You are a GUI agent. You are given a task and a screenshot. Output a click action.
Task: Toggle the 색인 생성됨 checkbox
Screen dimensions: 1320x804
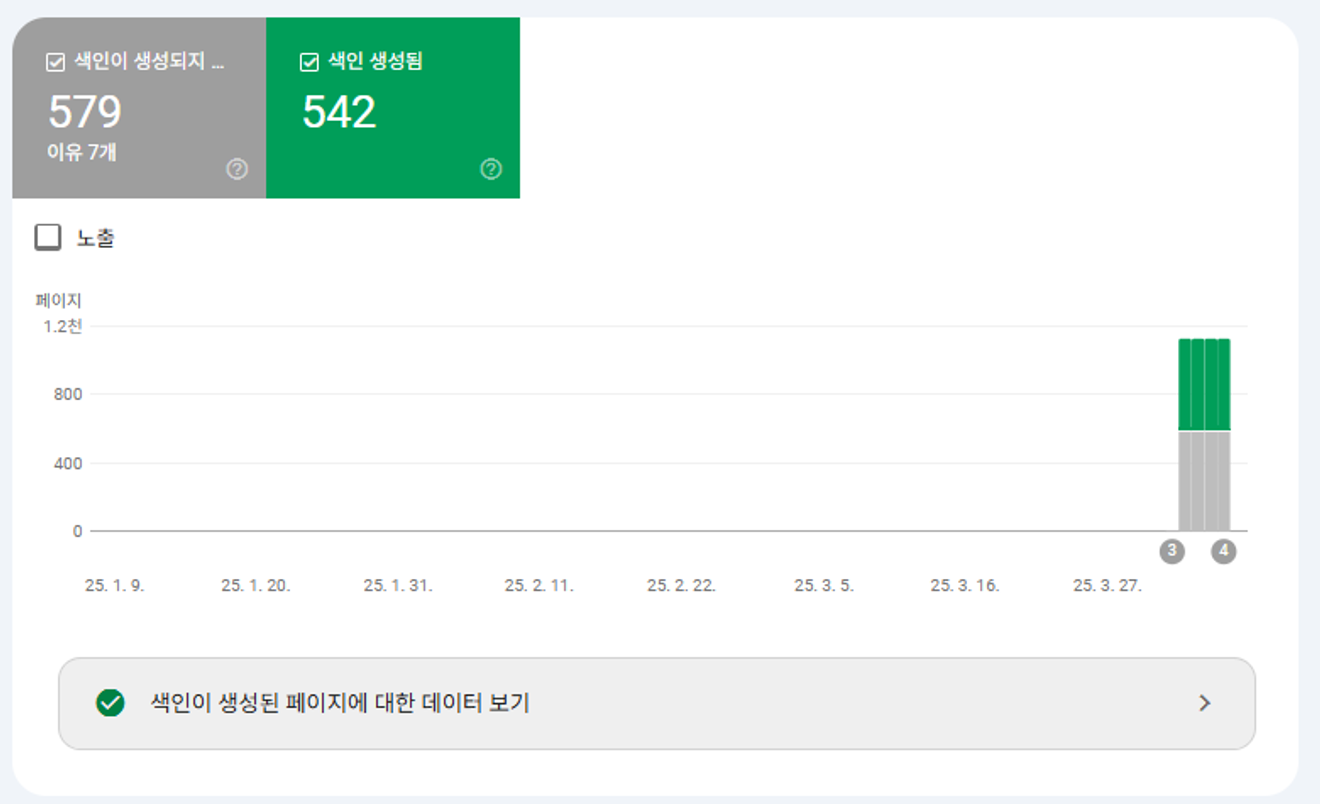click(x=309, y=63)
